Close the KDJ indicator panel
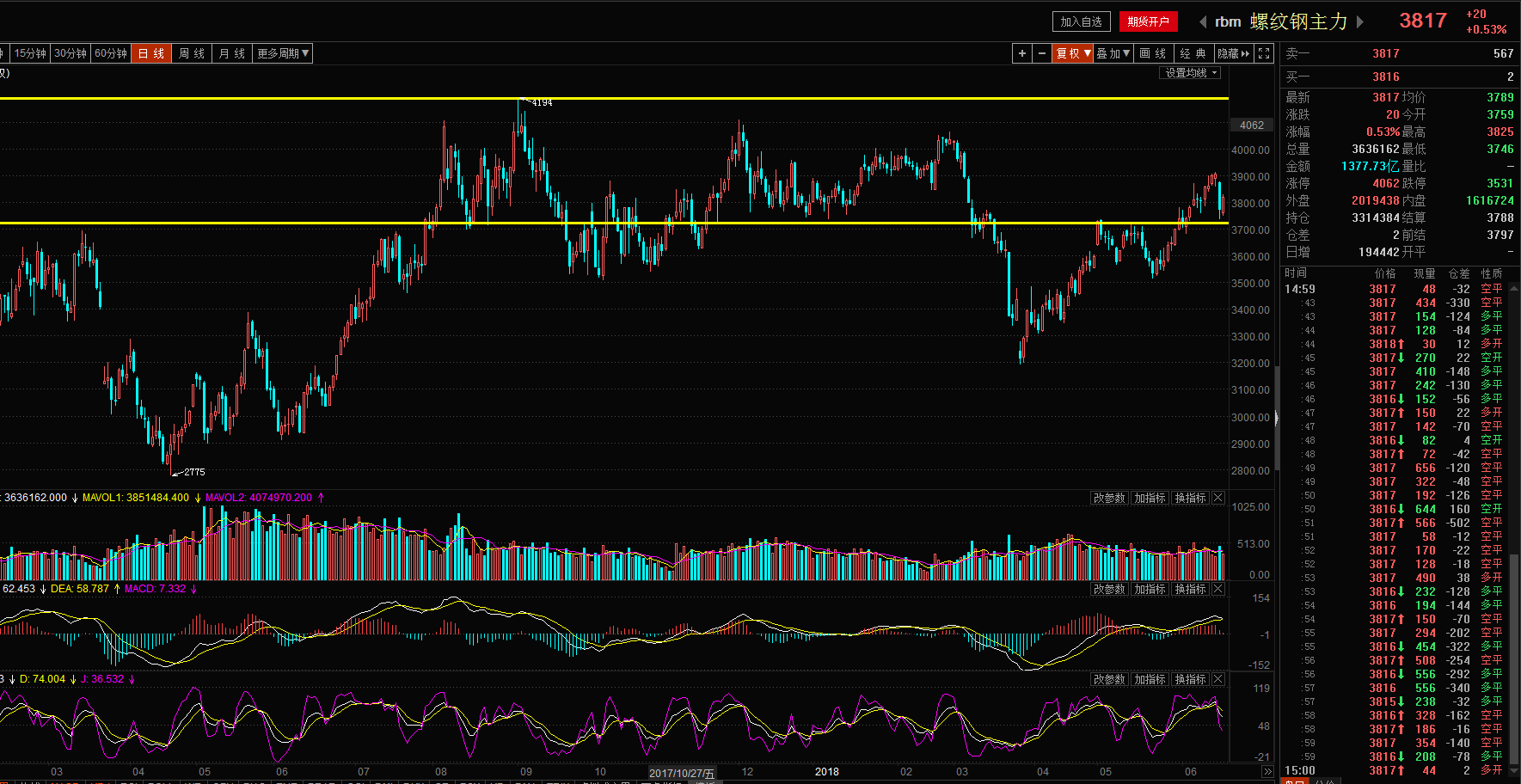Screen dimensions: 1521x784 [1217, 679]
